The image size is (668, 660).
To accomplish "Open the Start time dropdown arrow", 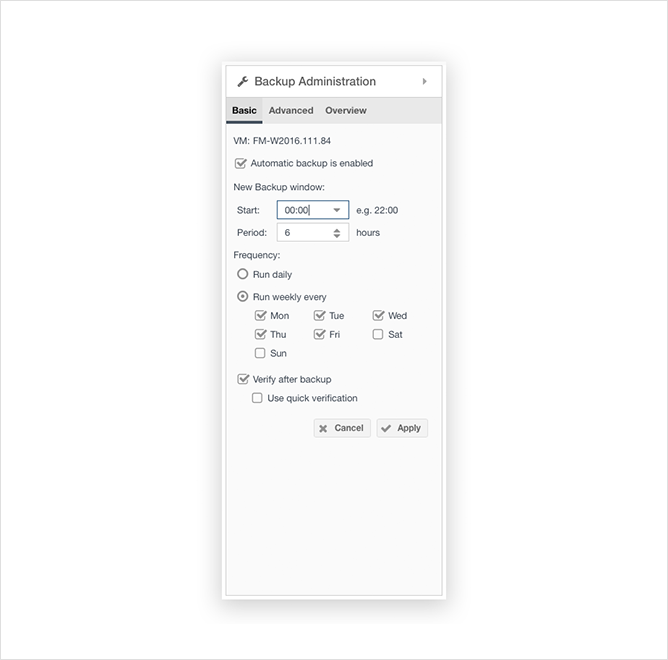I will pyautogui.click(x=337, y=210).
